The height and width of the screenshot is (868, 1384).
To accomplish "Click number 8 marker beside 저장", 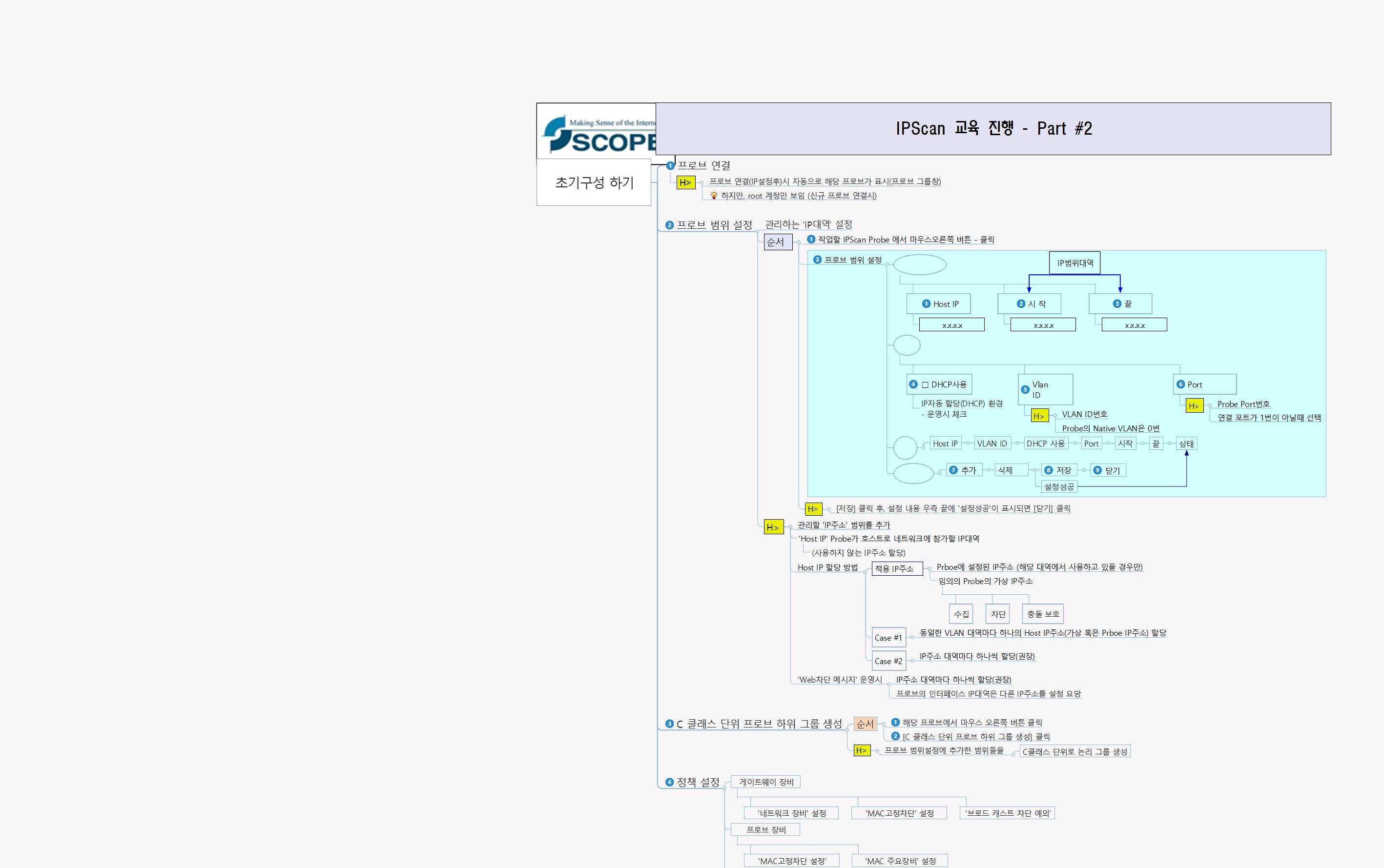I will click(1048, 470).
